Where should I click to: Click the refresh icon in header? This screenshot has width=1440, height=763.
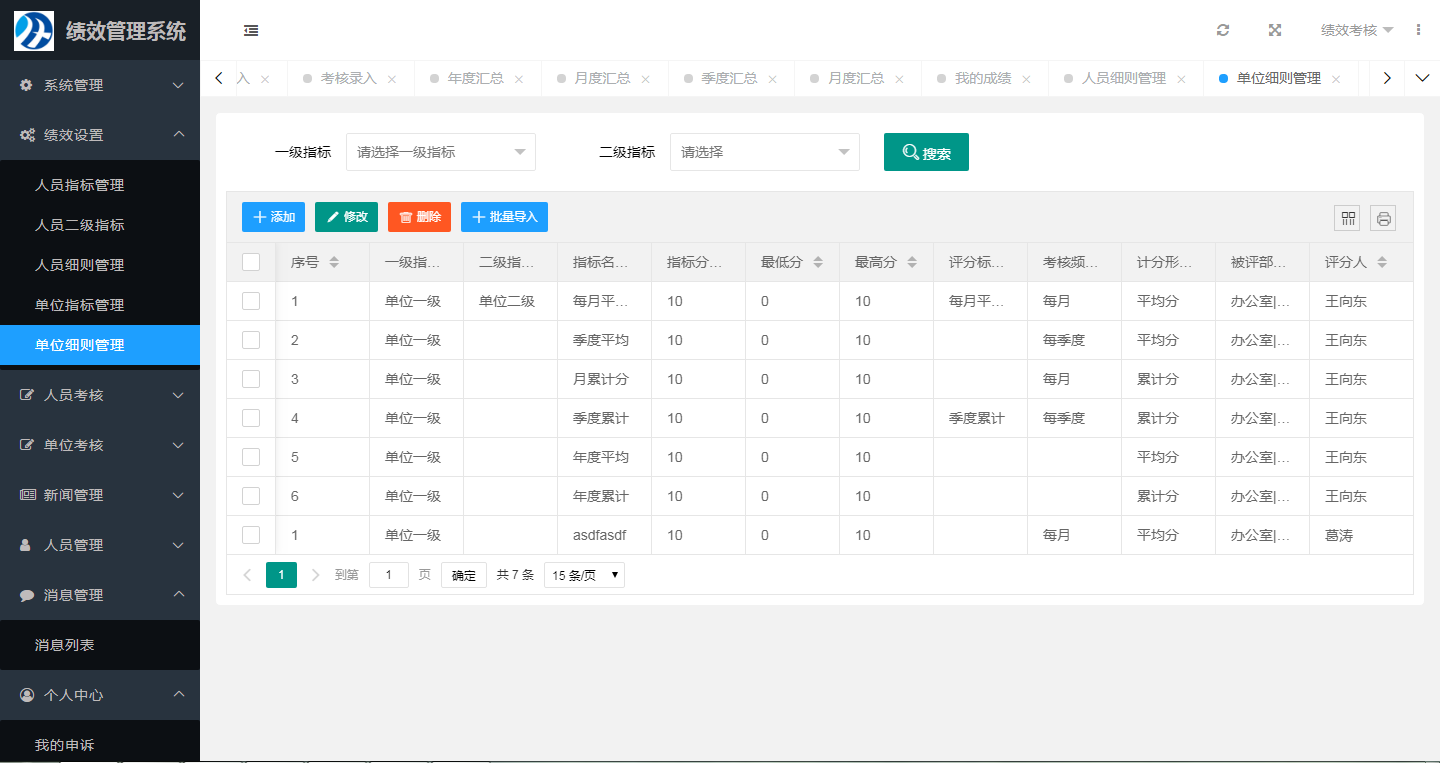pos(1223,30)
